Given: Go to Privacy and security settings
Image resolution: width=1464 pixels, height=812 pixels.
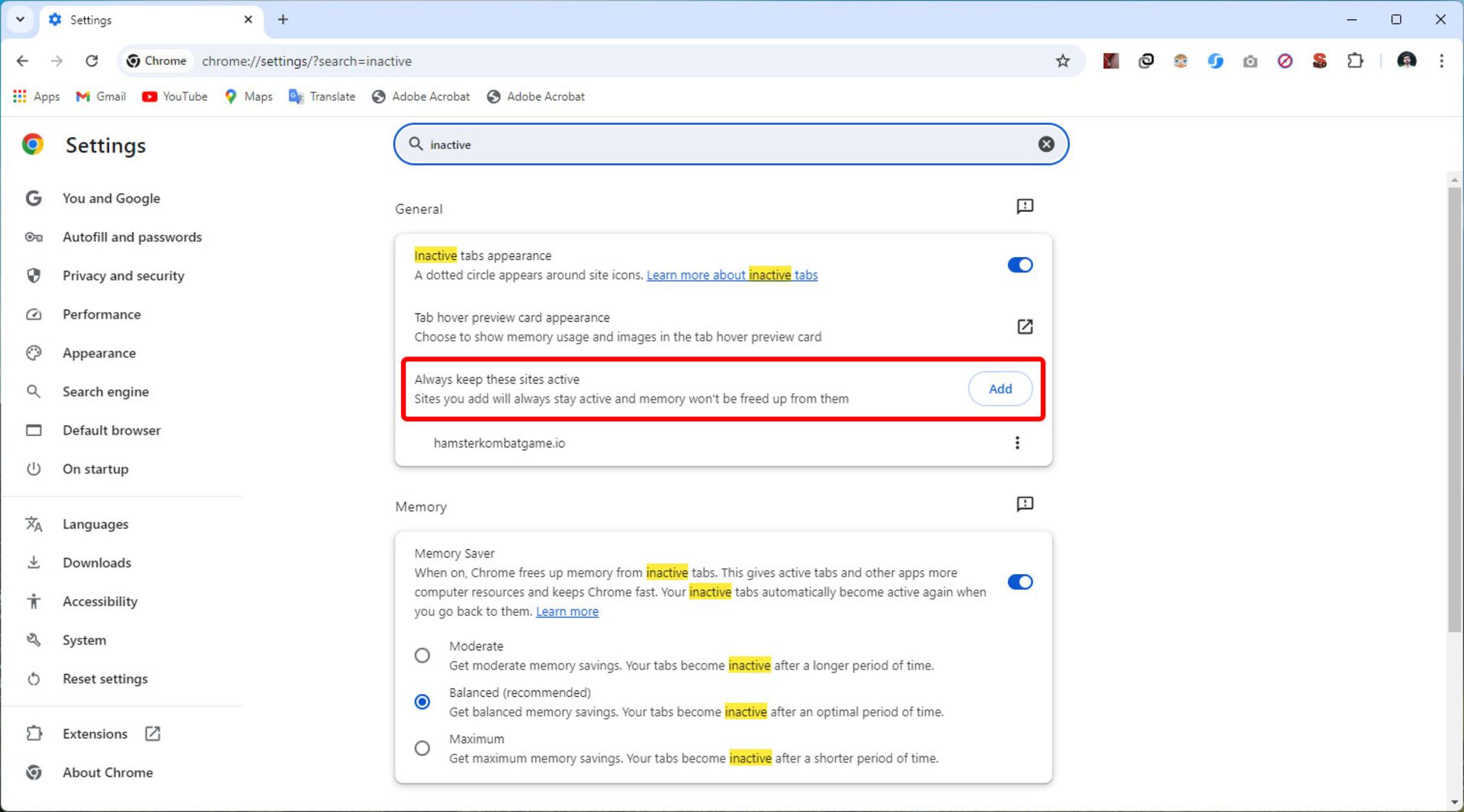Looking at the screenshot, I should (123, 276).
